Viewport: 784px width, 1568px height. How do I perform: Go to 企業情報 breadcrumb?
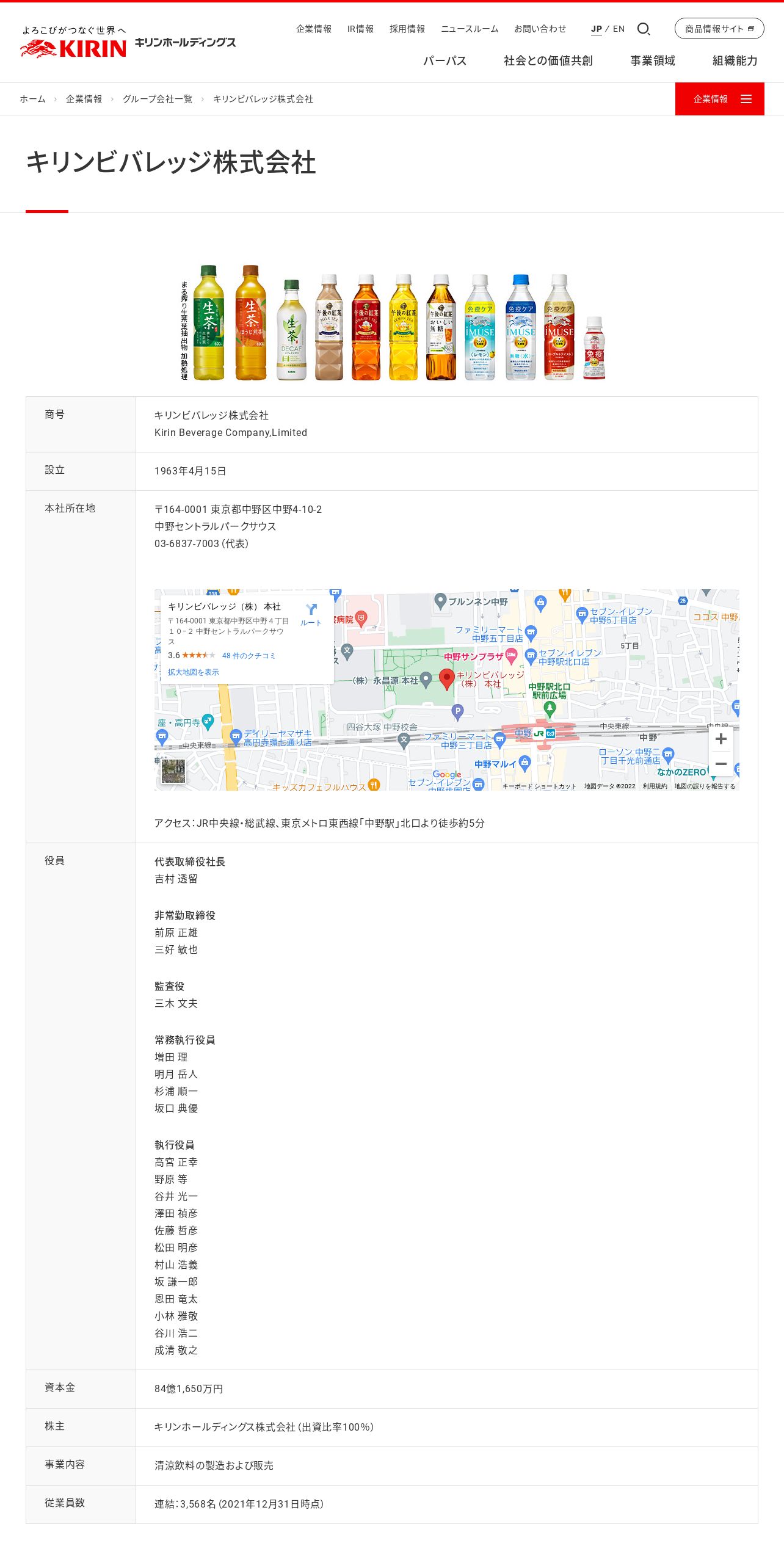84,99
